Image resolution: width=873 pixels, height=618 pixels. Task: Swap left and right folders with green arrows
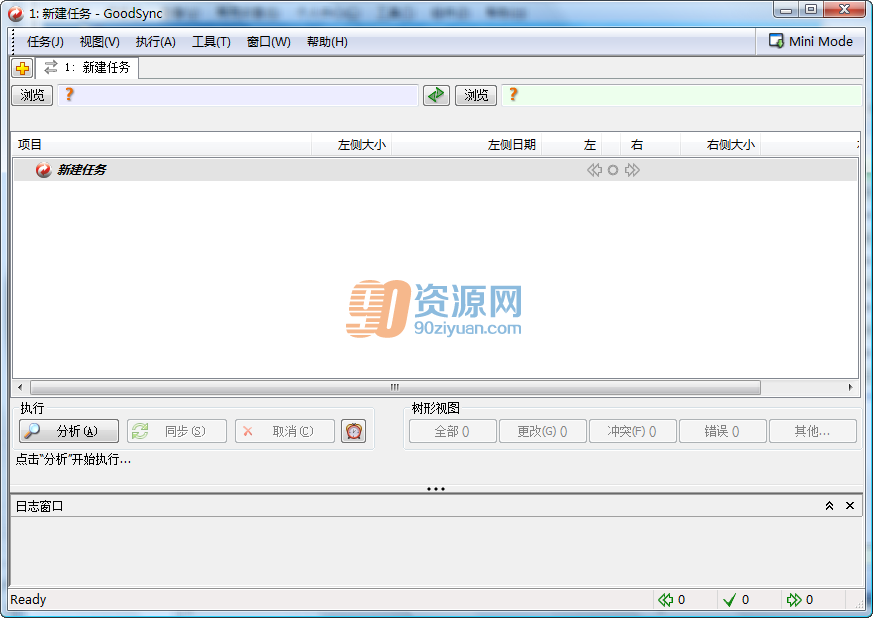tap(436, 95)
